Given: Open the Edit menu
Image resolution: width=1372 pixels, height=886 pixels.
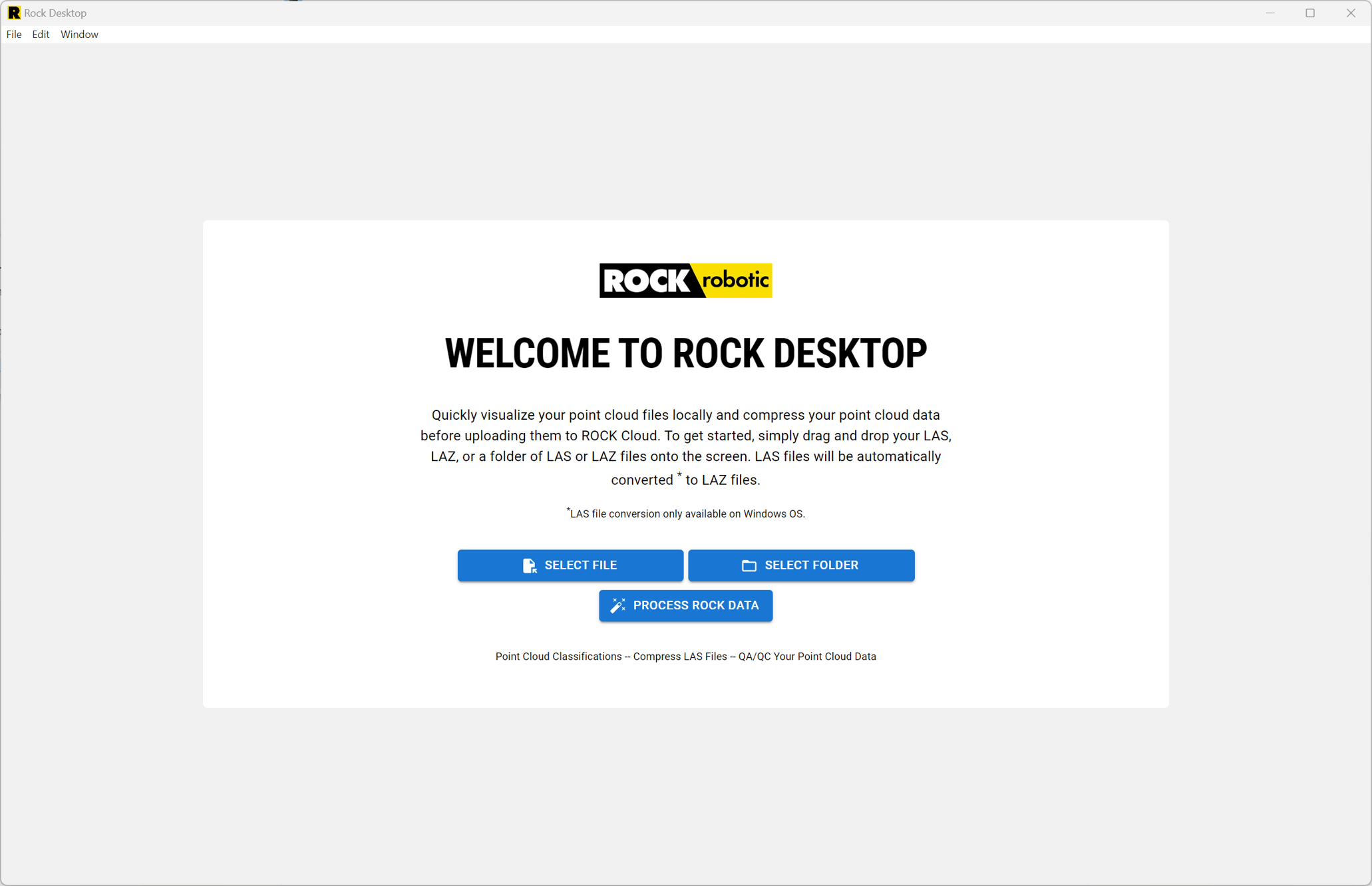Looking at the screenshot, I should [x=41, y=35].
